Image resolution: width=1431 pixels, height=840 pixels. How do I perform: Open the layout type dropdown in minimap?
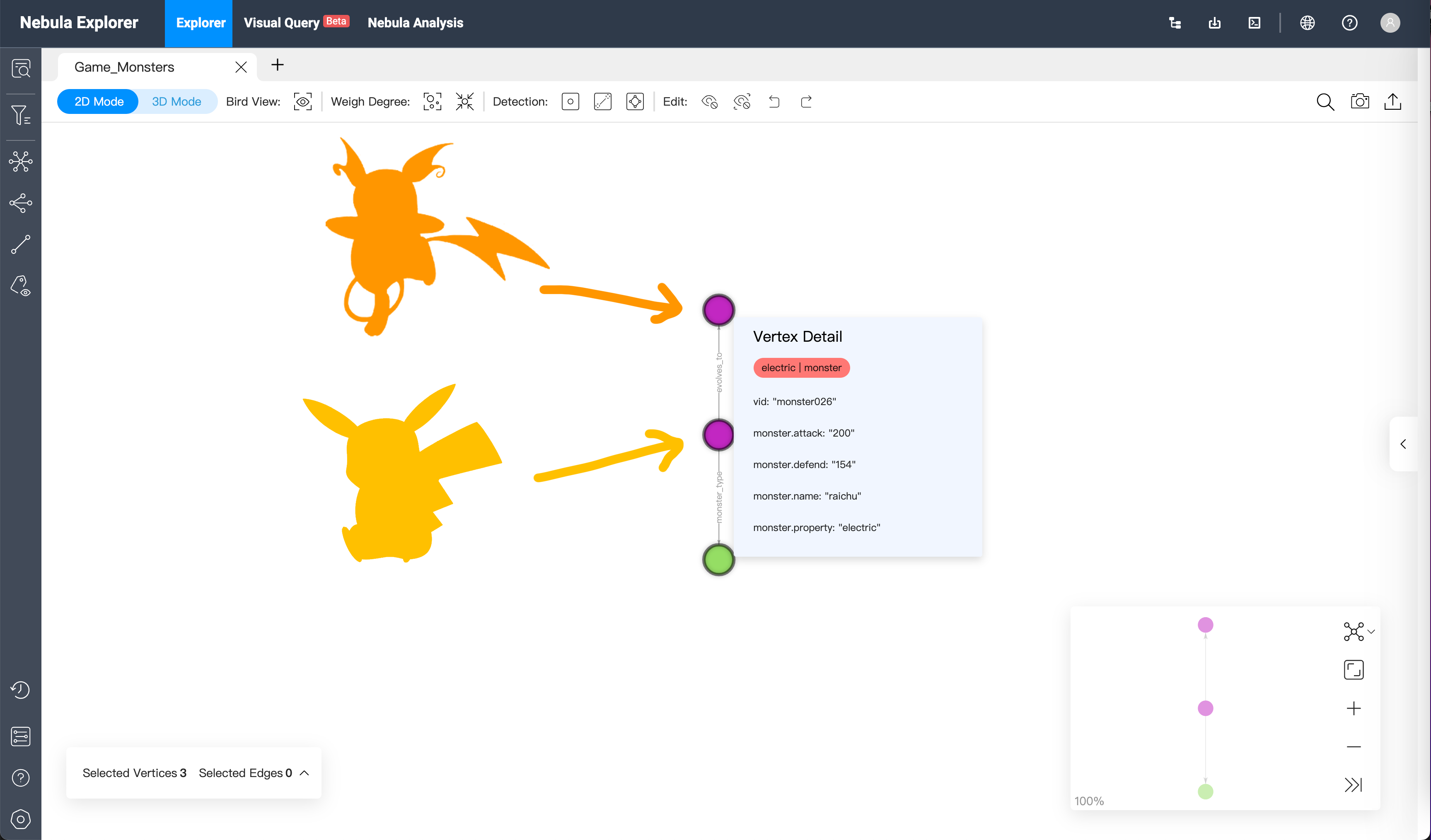click(x=1358, y=631)
